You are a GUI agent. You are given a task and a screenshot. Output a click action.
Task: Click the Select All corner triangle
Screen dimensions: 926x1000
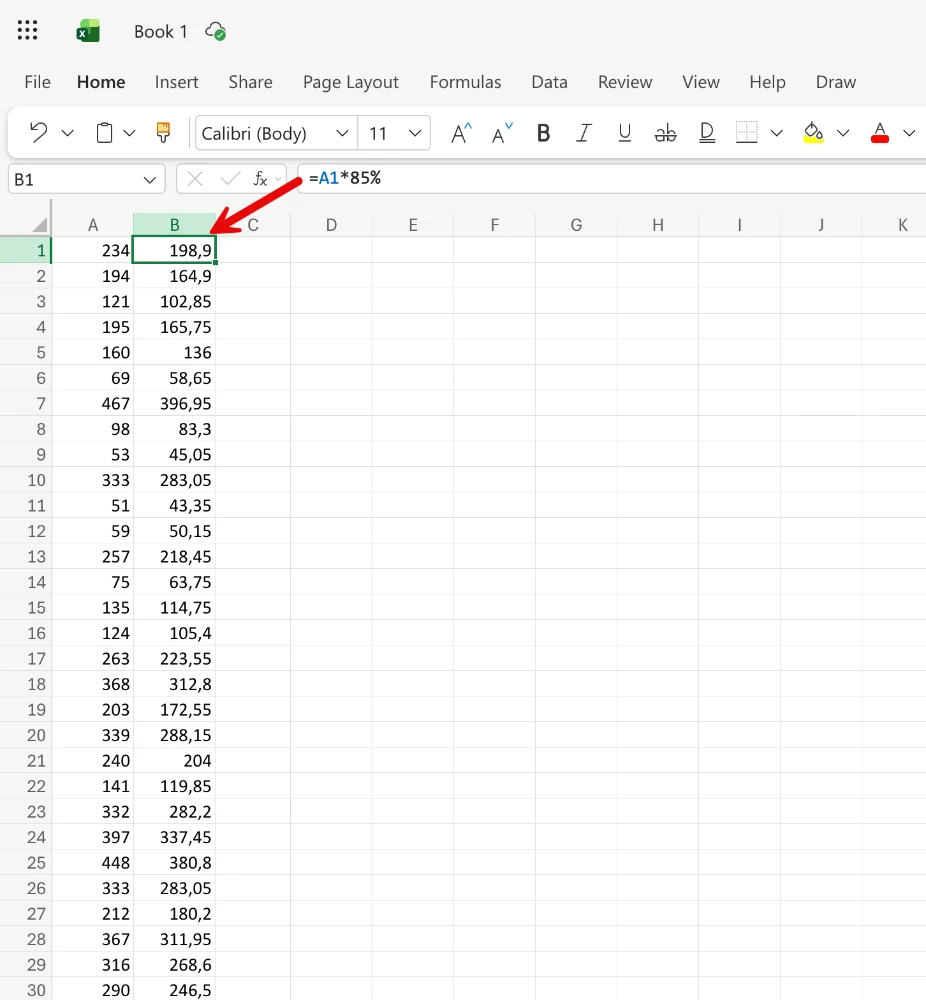point(40,224)
